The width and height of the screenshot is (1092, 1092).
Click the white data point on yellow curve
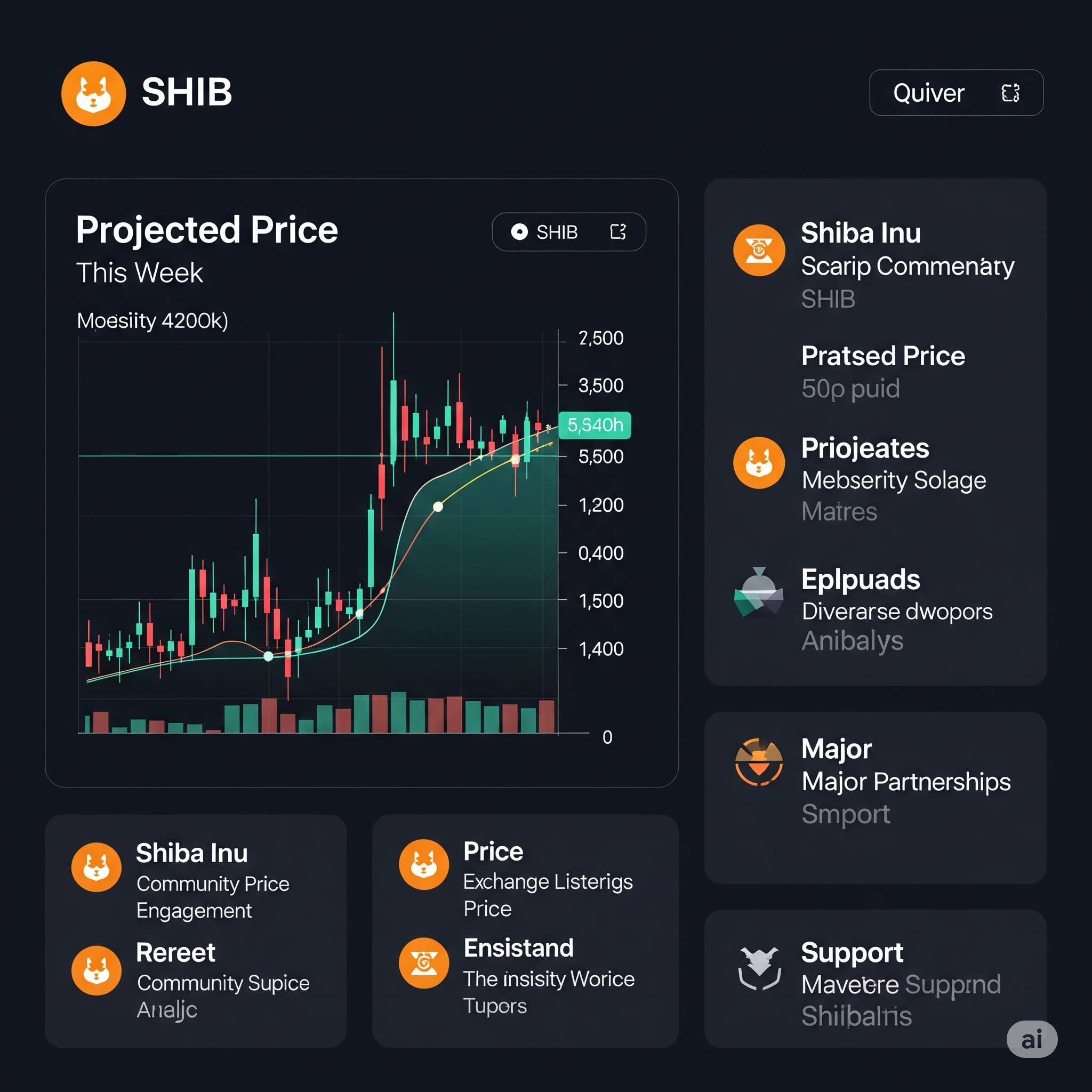(438, 507)
